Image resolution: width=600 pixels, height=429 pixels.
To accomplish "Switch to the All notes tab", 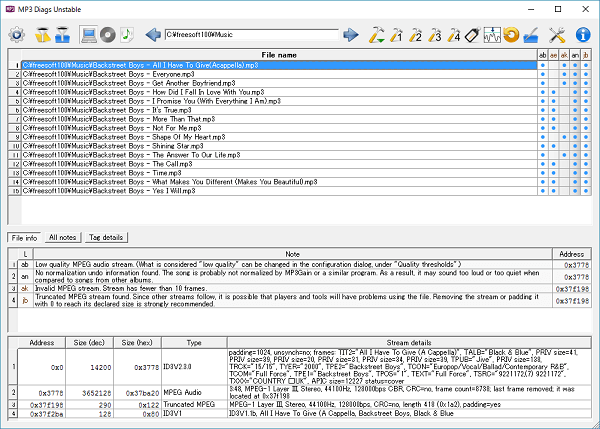I will [62, 237].
